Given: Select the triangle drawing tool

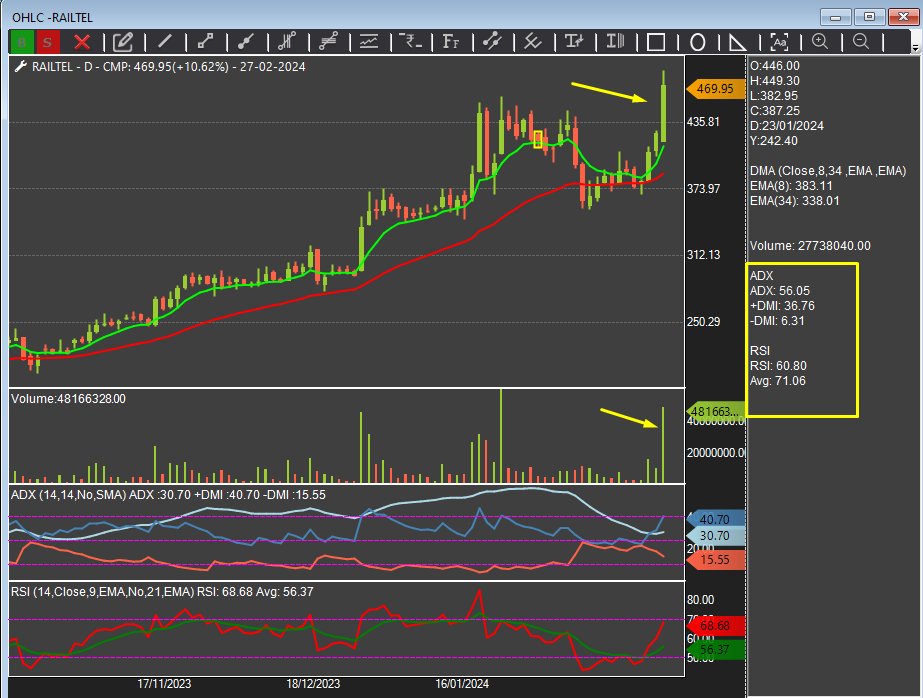Looking at the screenshot, I should click(737, 41).
